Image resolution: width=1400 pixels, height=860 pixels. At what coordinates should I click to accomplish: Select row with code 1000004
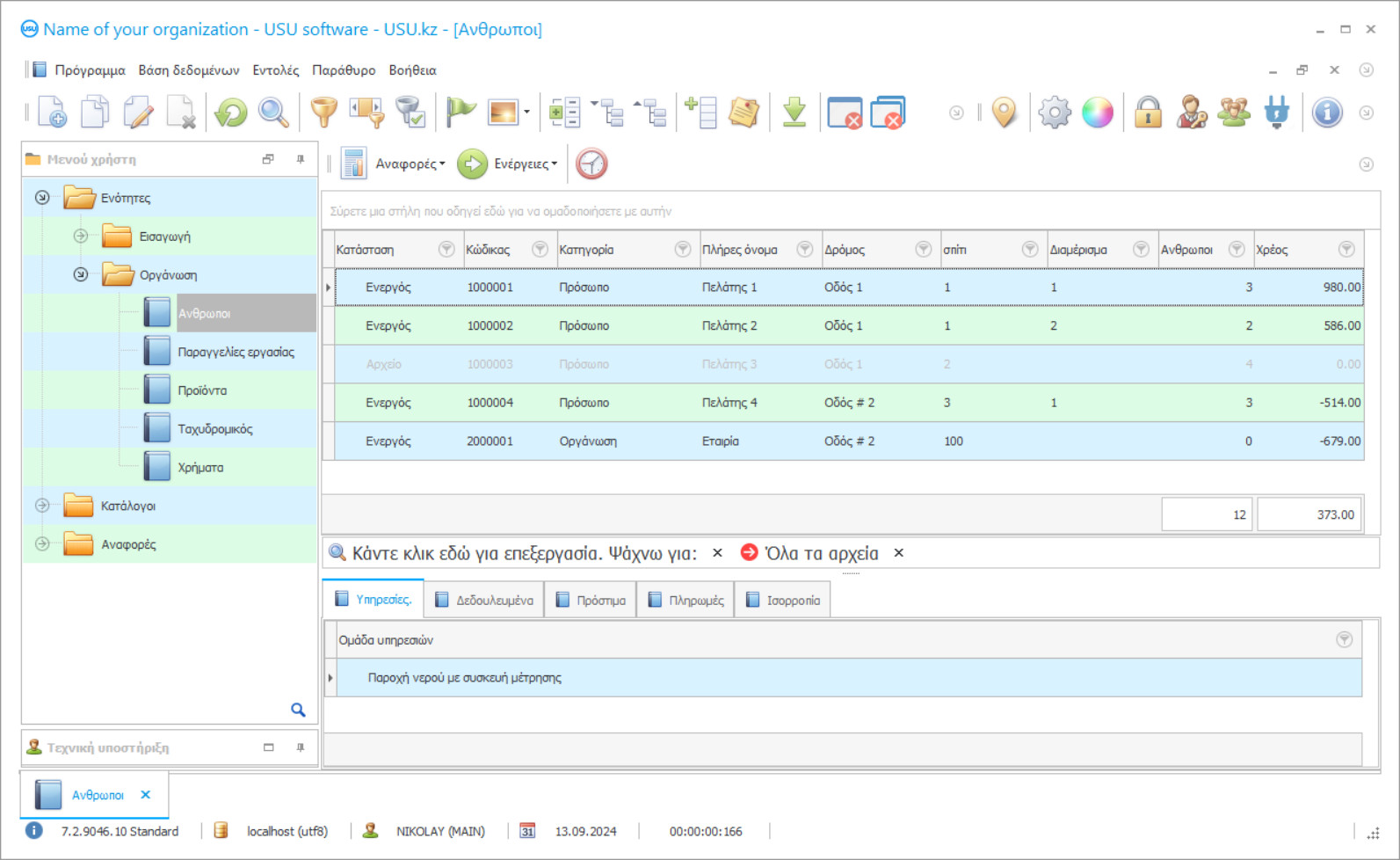coord(849,403)
